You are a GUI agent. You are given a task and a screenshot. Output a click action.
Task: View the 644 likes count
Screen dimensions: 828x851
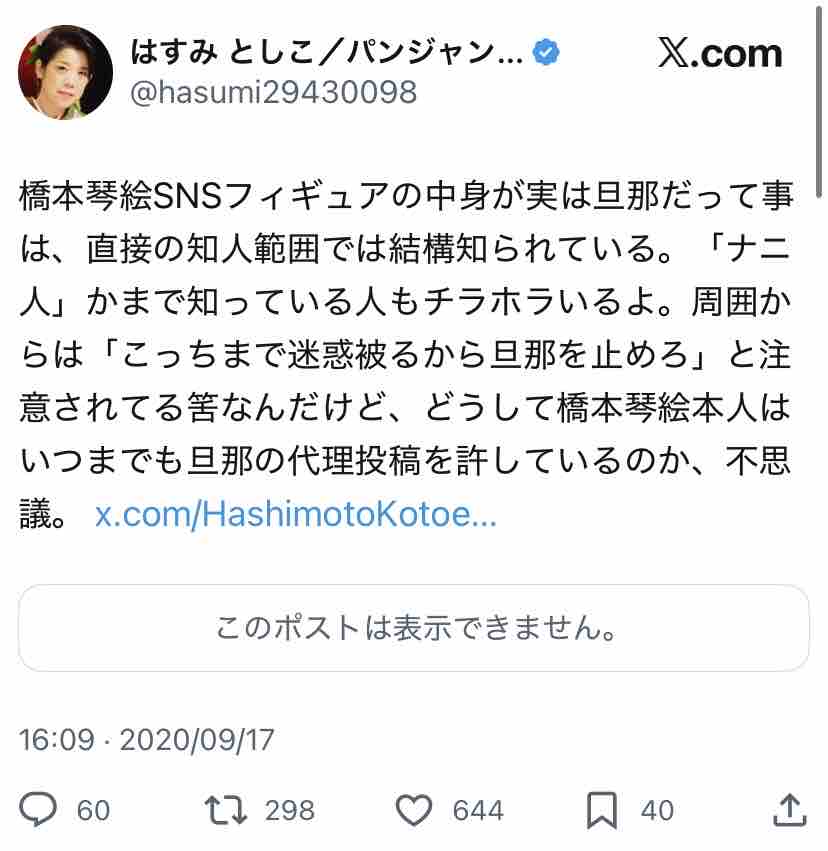click(x=477, y=809)
